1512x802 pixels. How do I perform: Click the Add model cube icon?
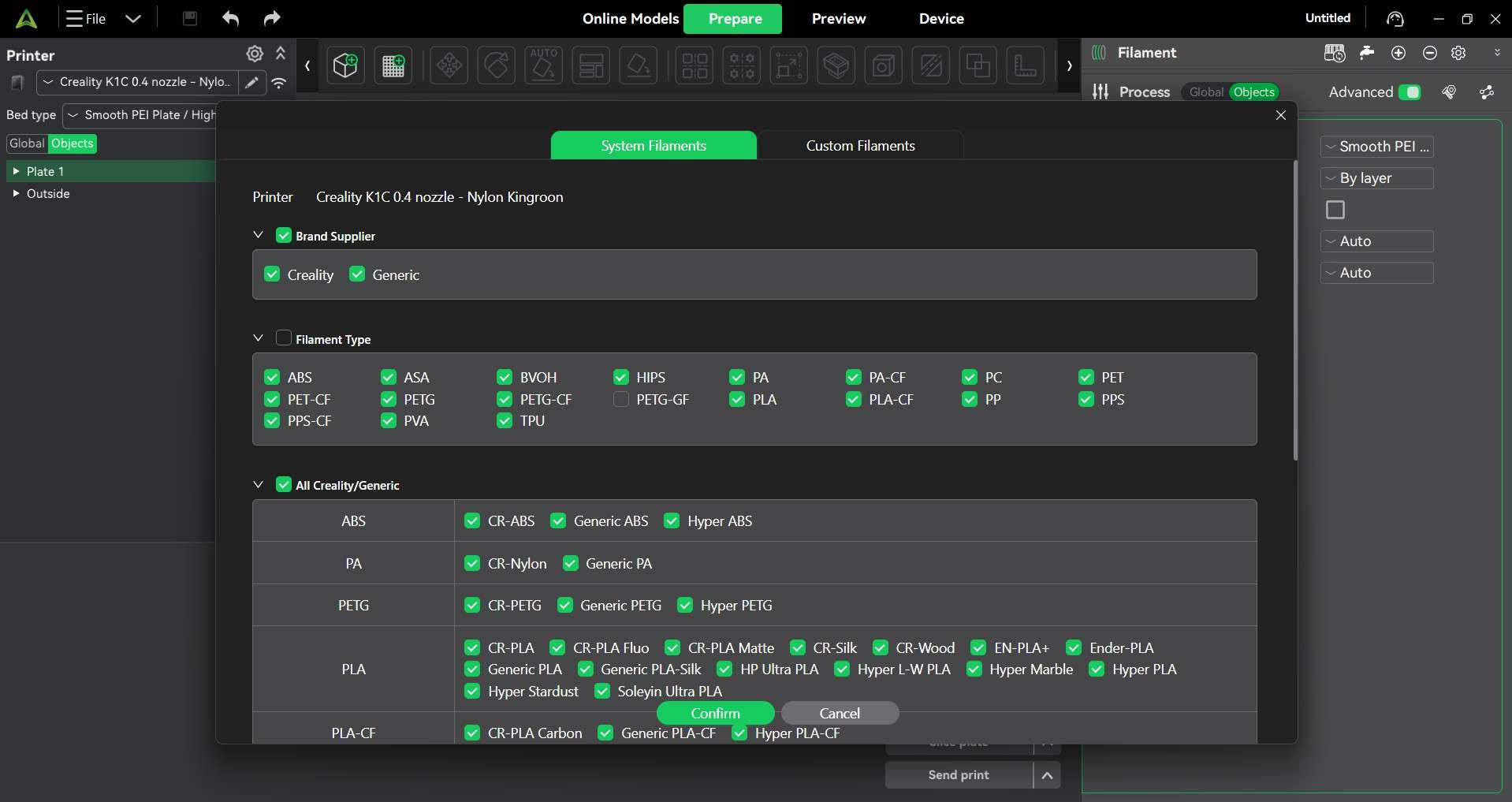pos(345,65)
